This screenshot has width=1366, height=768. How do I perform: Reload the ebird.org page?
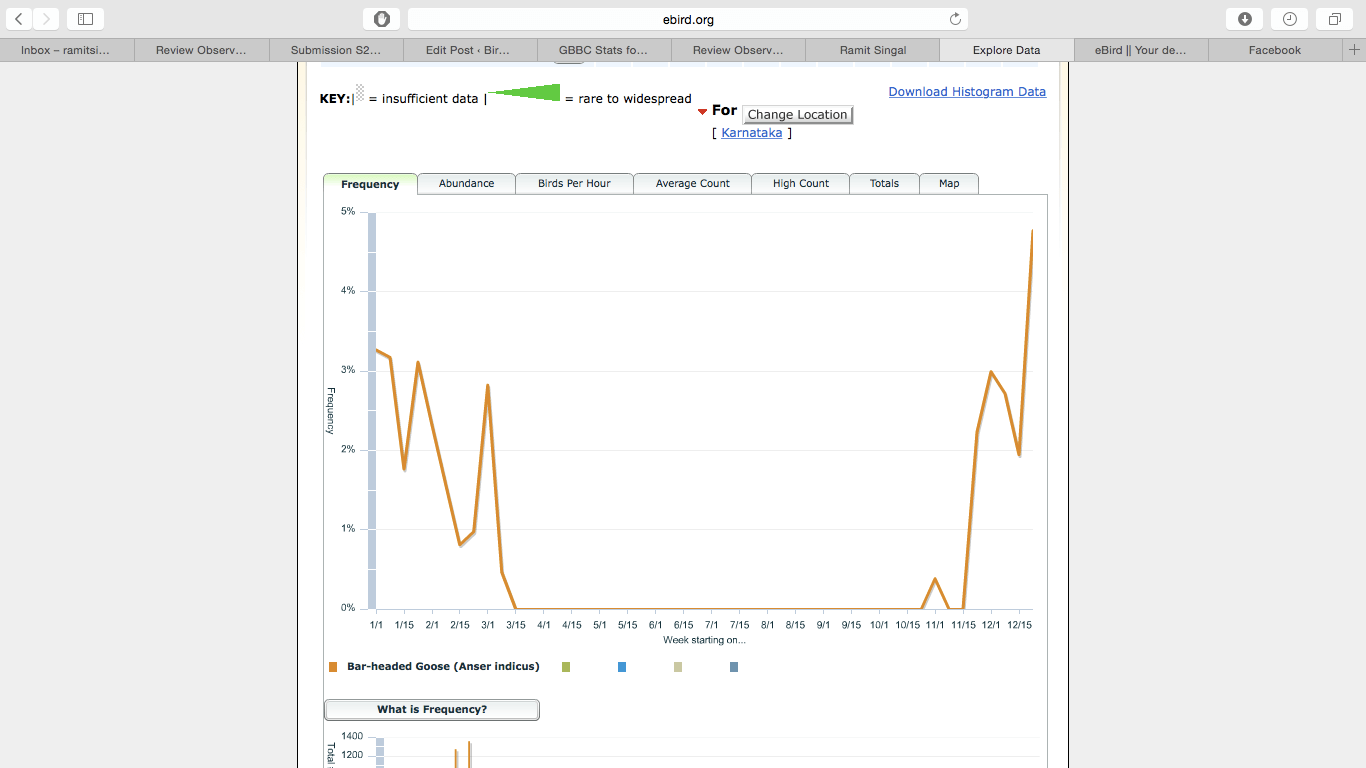pos(955,19)
